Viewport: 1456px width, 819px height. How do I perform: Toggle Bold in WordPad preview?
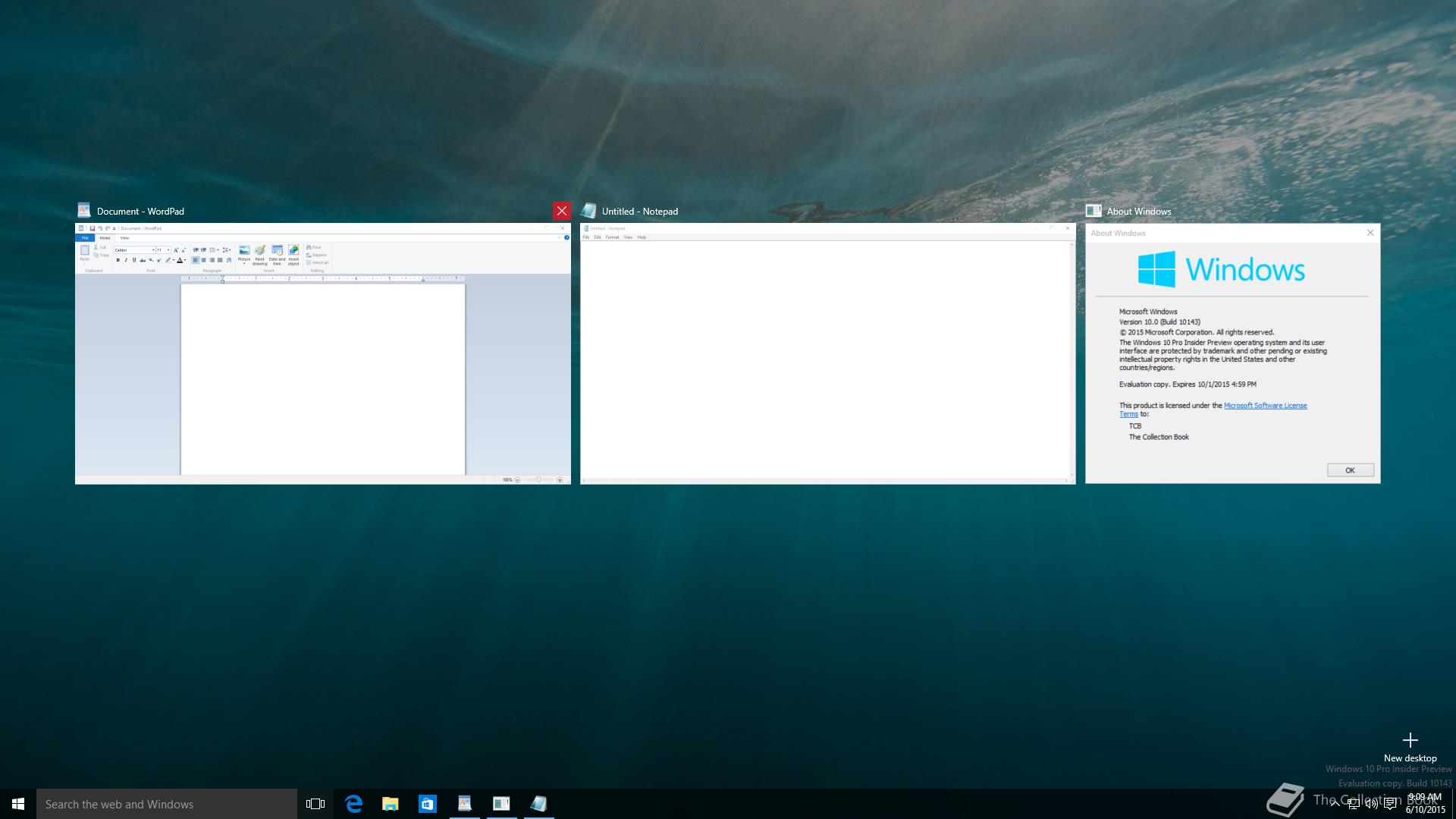pyautogui.click(x=118, y=260)
